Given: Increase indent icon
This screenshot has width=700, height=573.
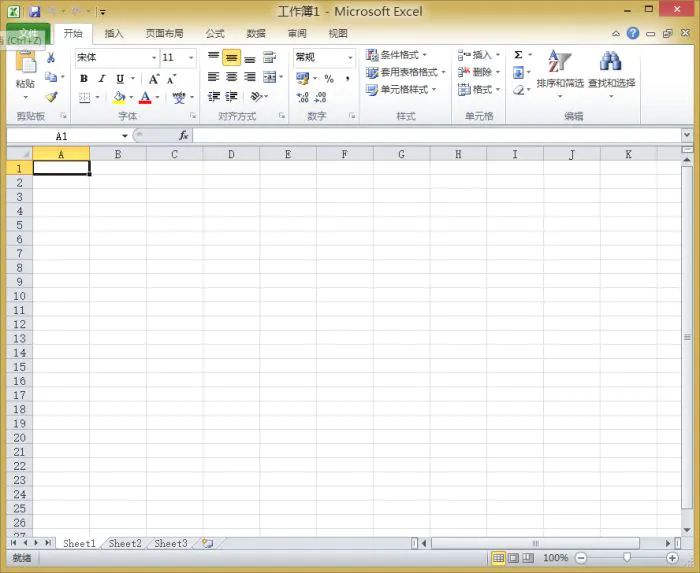Looking at the screenshot, I should point(231,96).
